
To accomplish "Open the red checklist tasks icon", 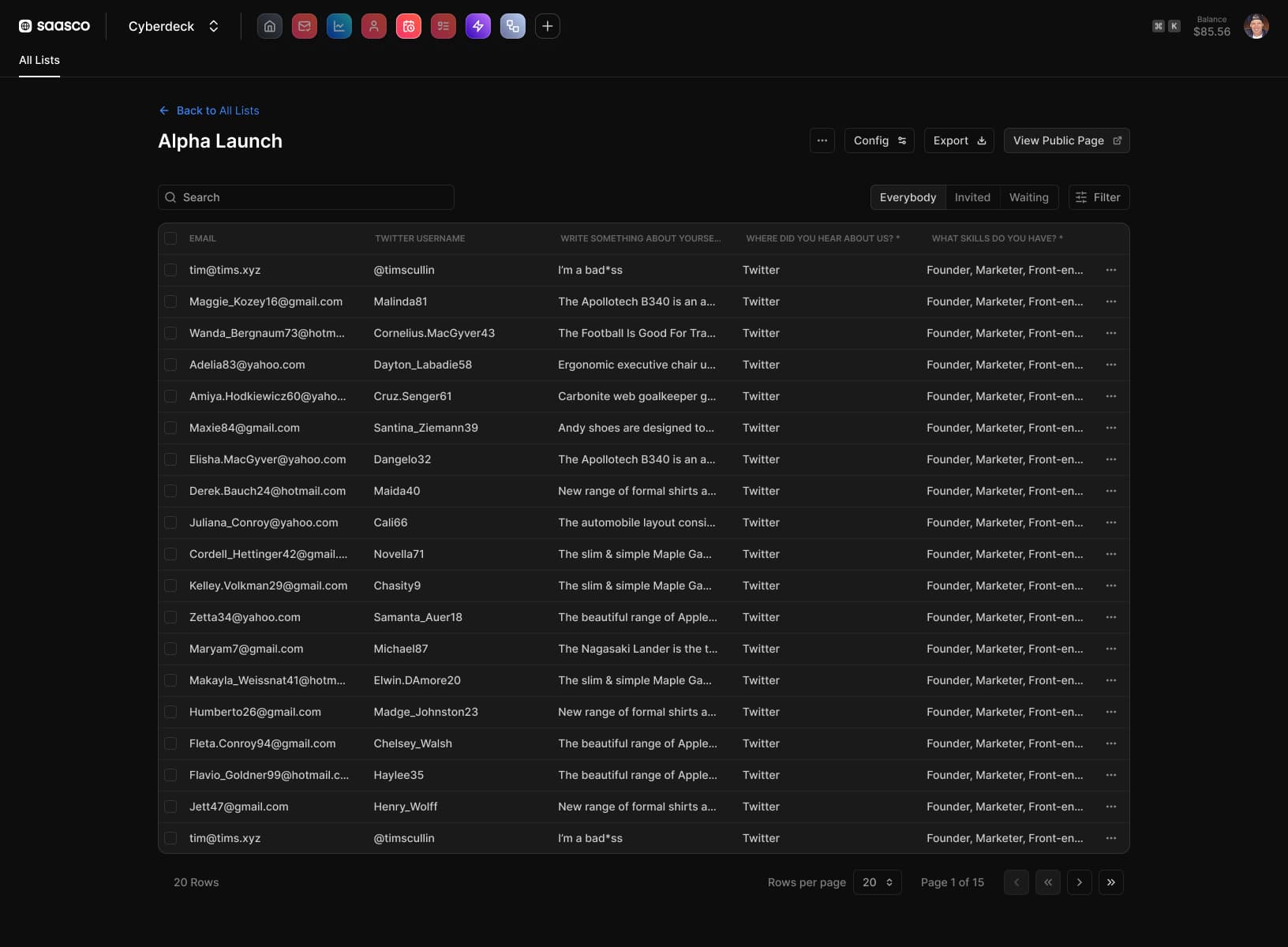I will (x=443, y=26).
